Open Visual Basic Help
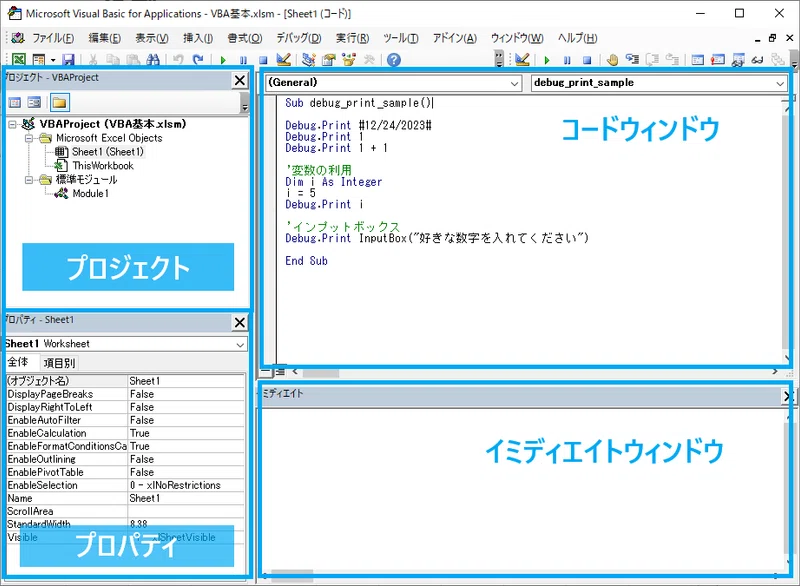 [393, 60]
